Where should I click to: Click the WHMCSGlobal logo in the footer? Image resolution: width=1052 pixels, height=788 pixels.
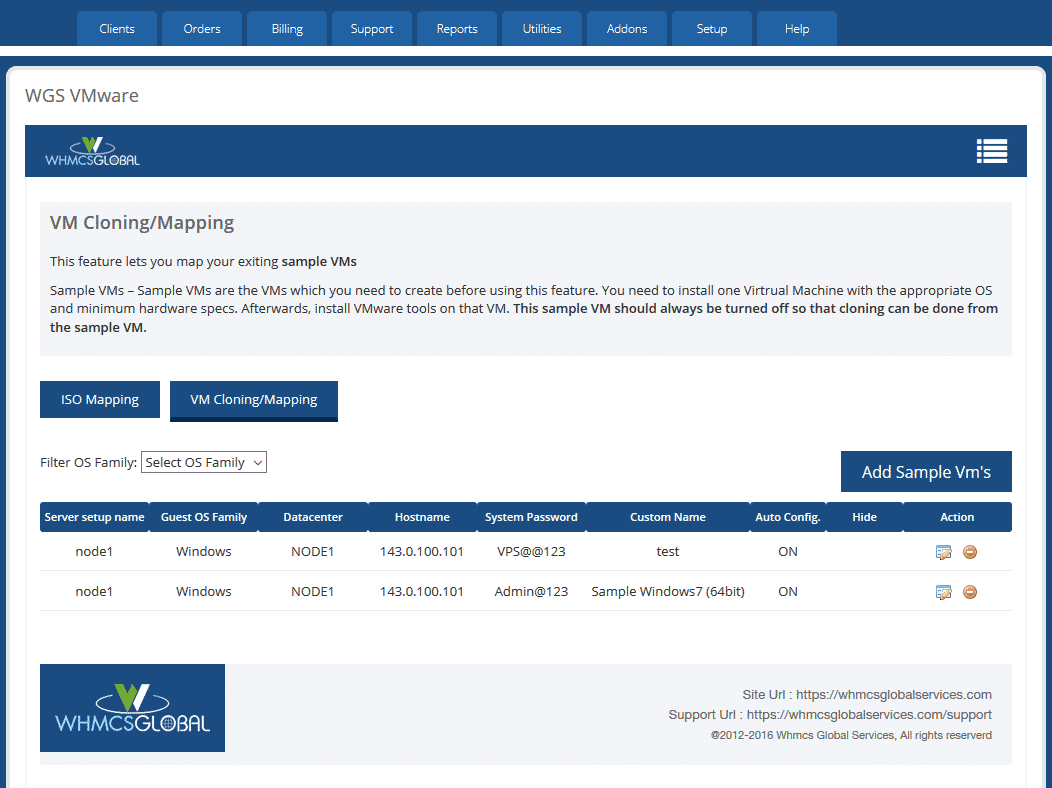click(131, 707)
